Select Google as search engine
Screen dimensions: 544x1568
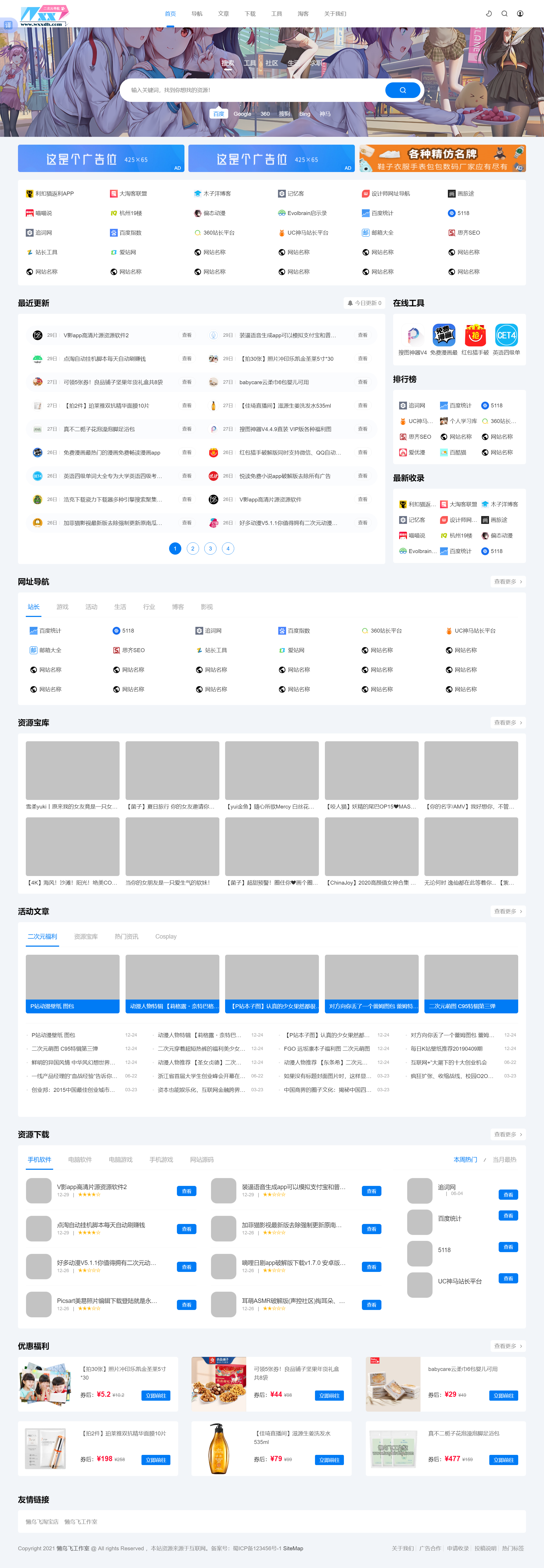point(242,114)
